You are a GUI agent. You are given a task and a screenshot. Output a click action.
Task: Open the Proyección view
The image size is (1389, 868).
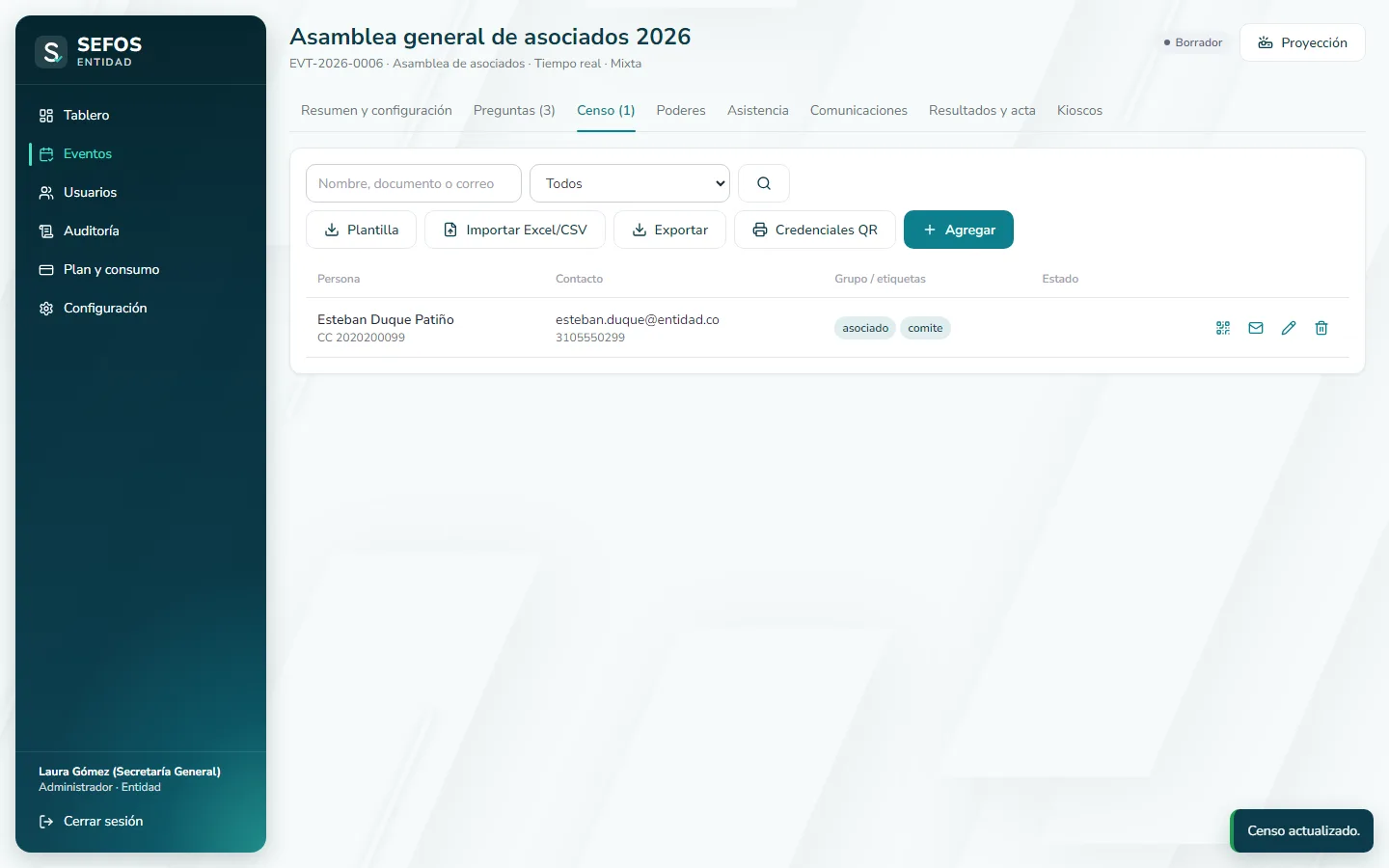[1302, 42]
